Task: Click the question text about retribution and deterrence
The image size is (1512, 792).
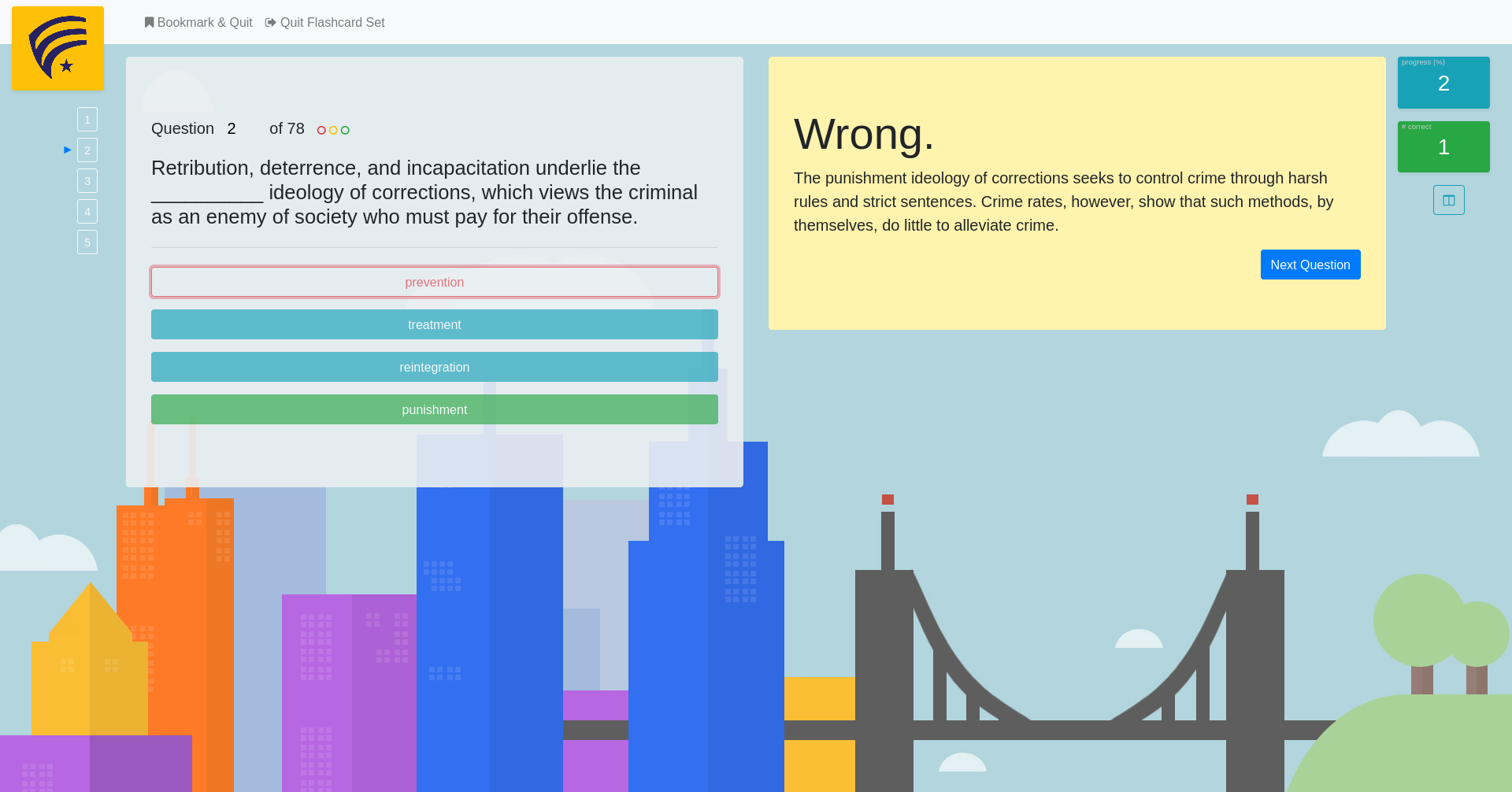Action: [x=424, y=192]
